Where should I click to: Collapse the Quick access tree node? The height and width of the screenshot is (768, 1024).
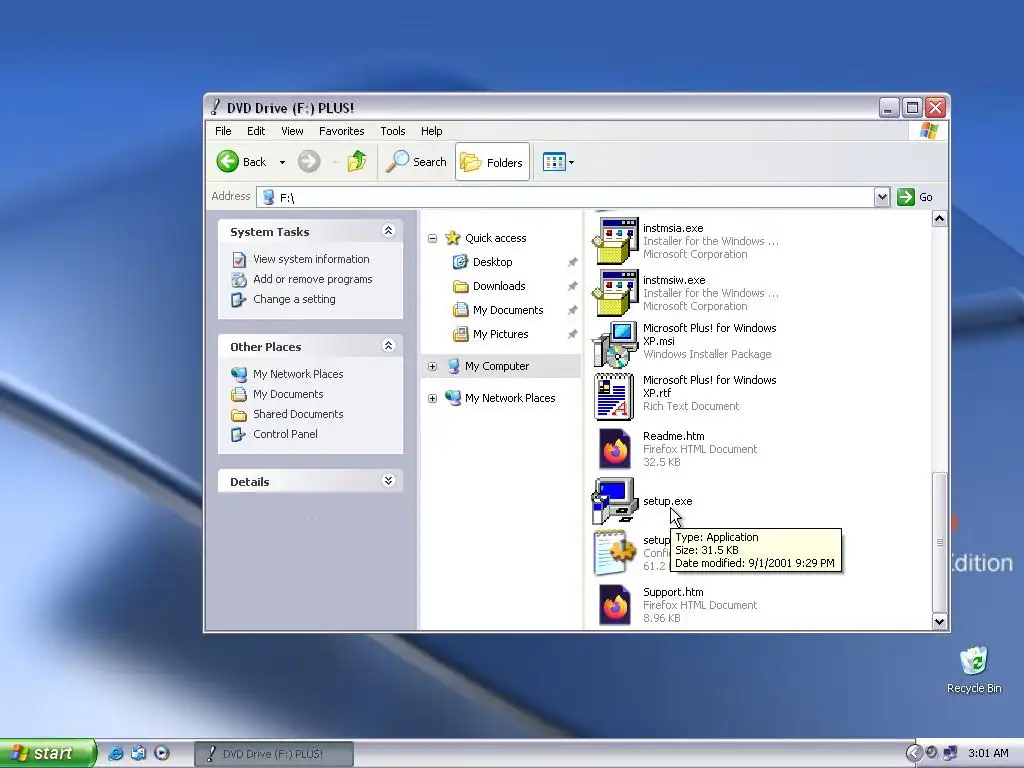[432, 238]
